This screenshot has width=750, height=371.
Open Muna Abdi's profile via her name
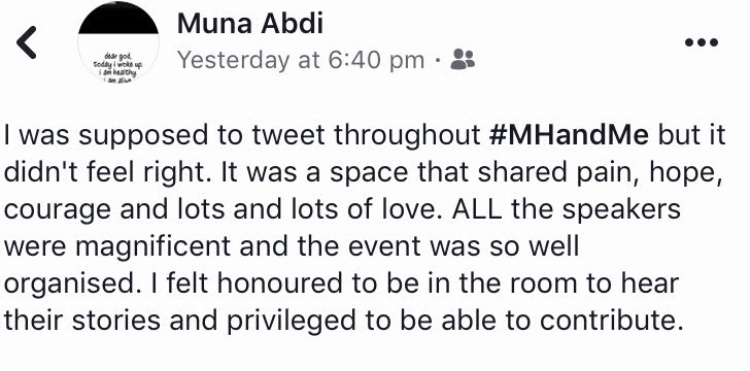pyautogui.click(x=250, y=24)
